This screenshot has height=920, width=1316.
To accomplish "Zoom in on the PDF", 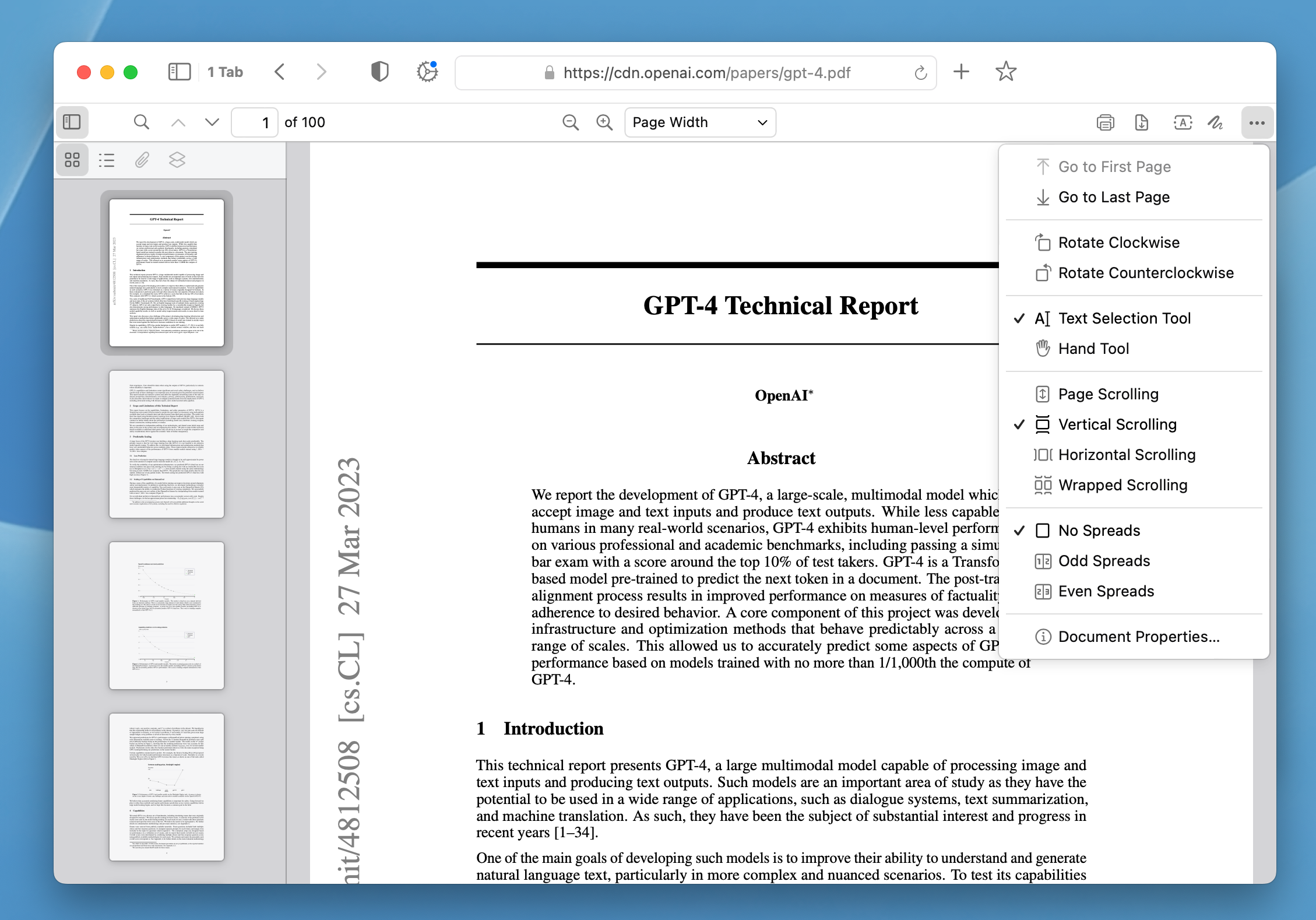I will [604, 122].
